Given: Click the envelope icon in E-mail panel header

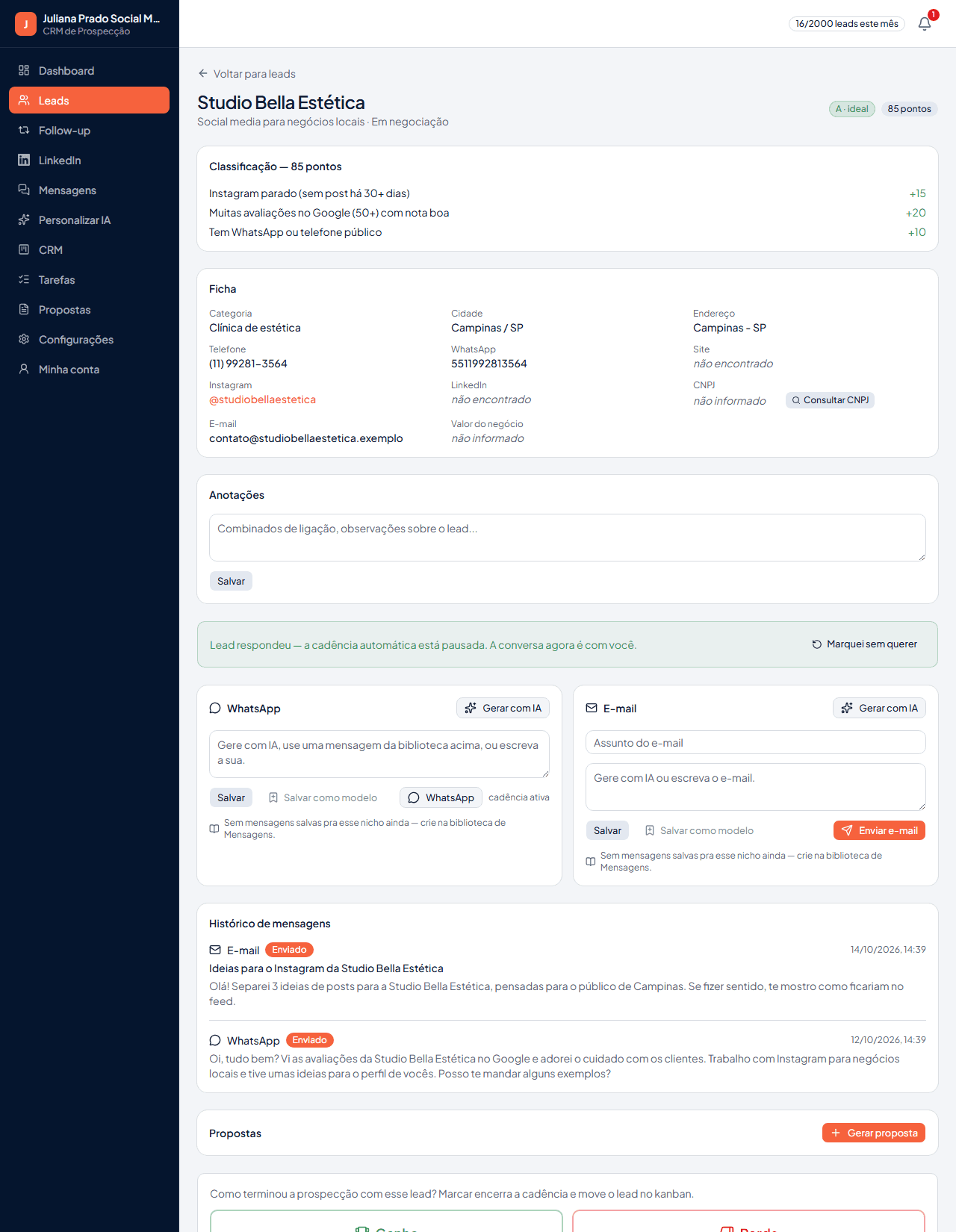Looking at the screenshot, I should 592,708.
